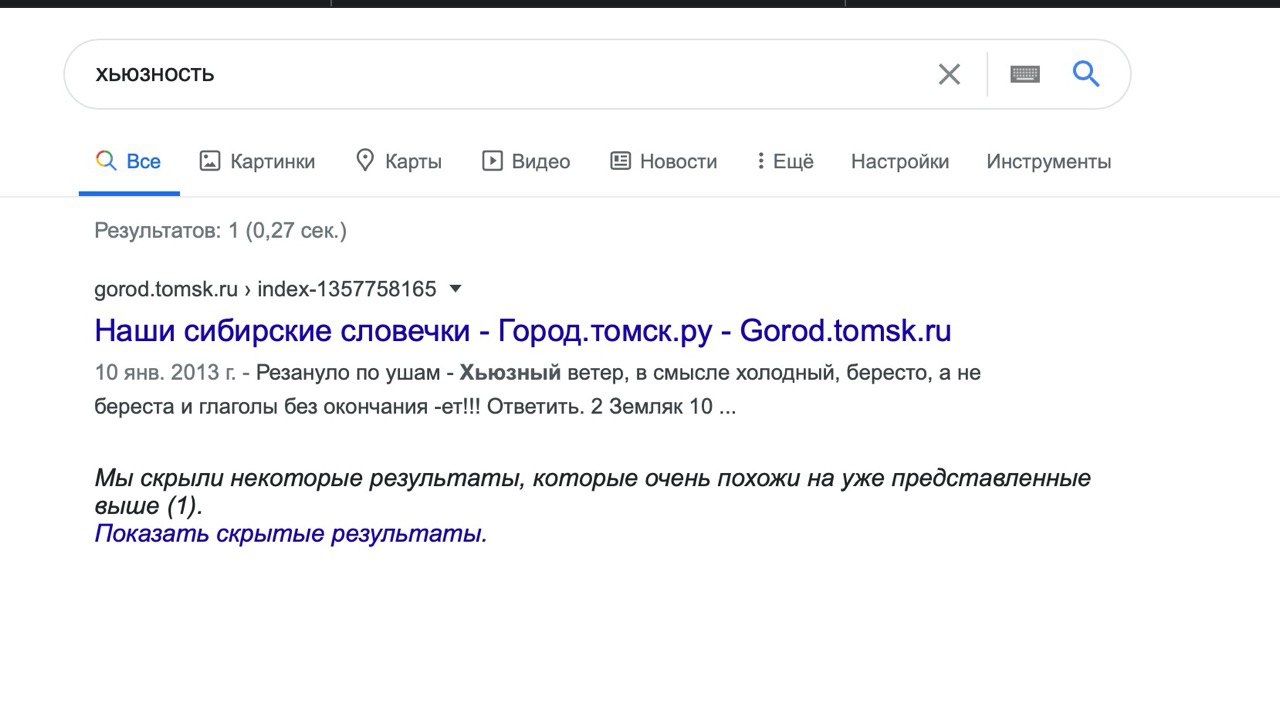Expand arrow next to gorod.tomsk.ru URL
This screenshot has height=710, width=1280.
coord(456,289)
